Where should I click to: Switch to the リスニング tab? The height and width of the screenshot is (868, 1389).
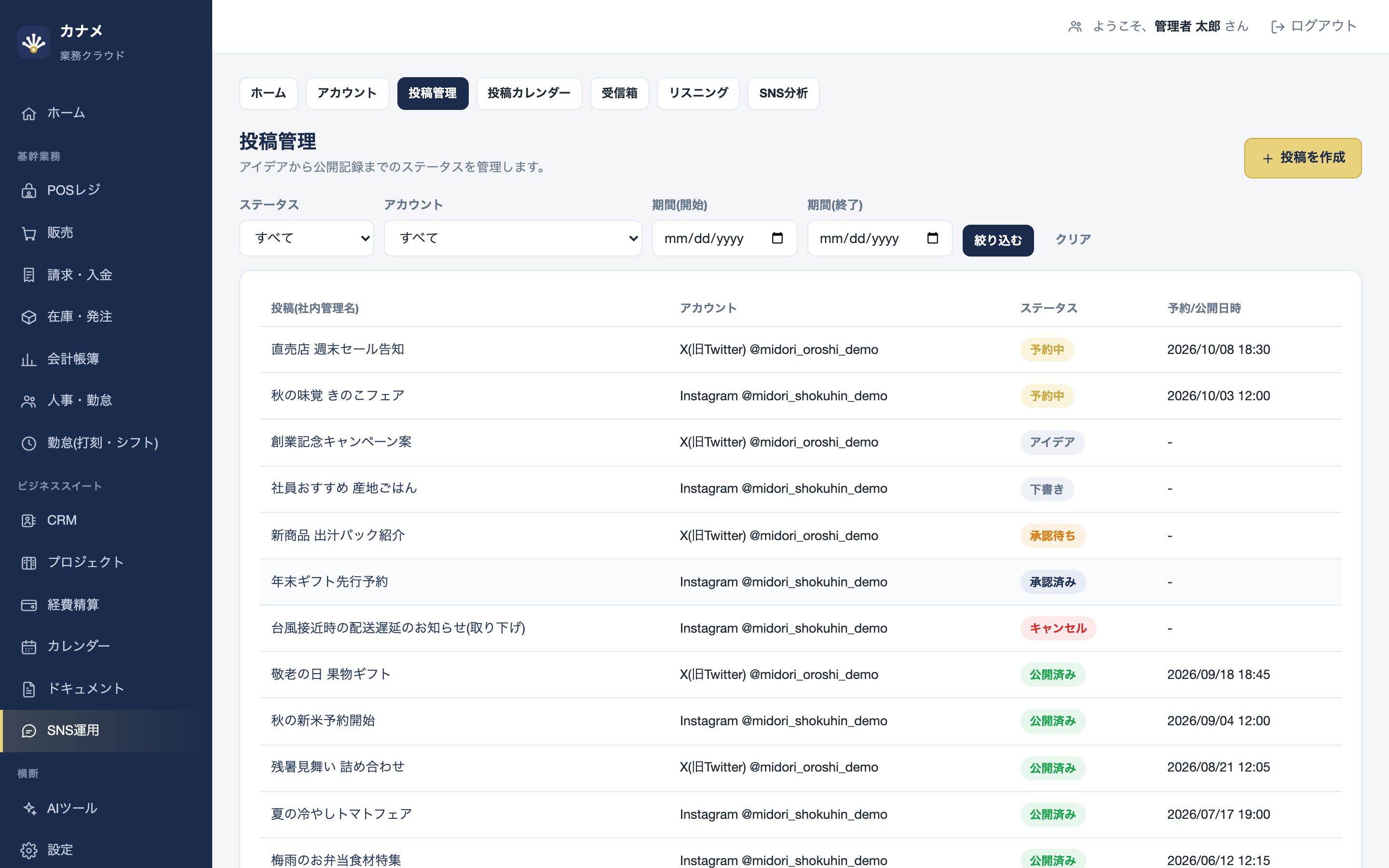click(x=698, y=93)
